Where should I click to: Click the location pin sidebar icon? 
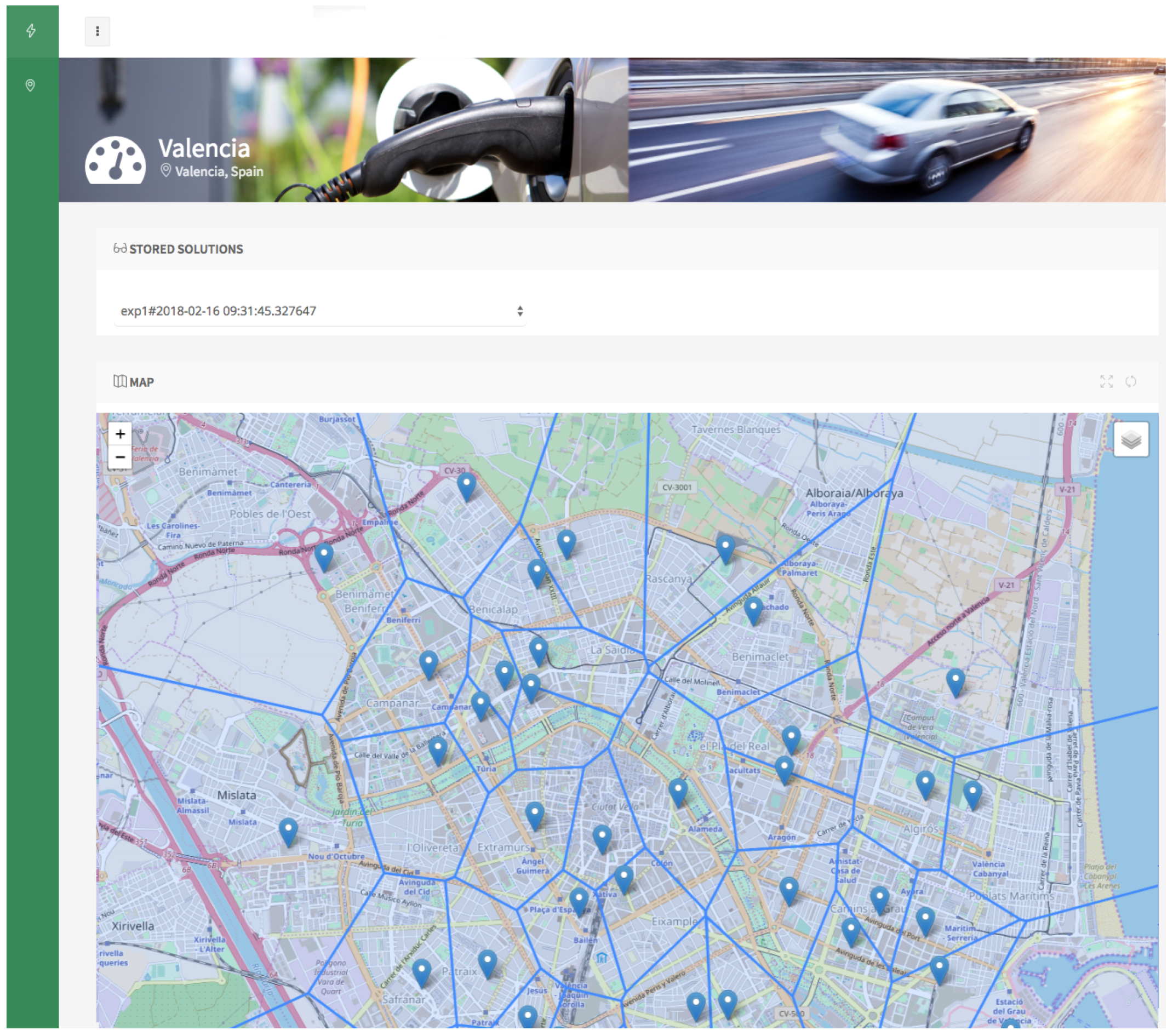tap(31, 85)
